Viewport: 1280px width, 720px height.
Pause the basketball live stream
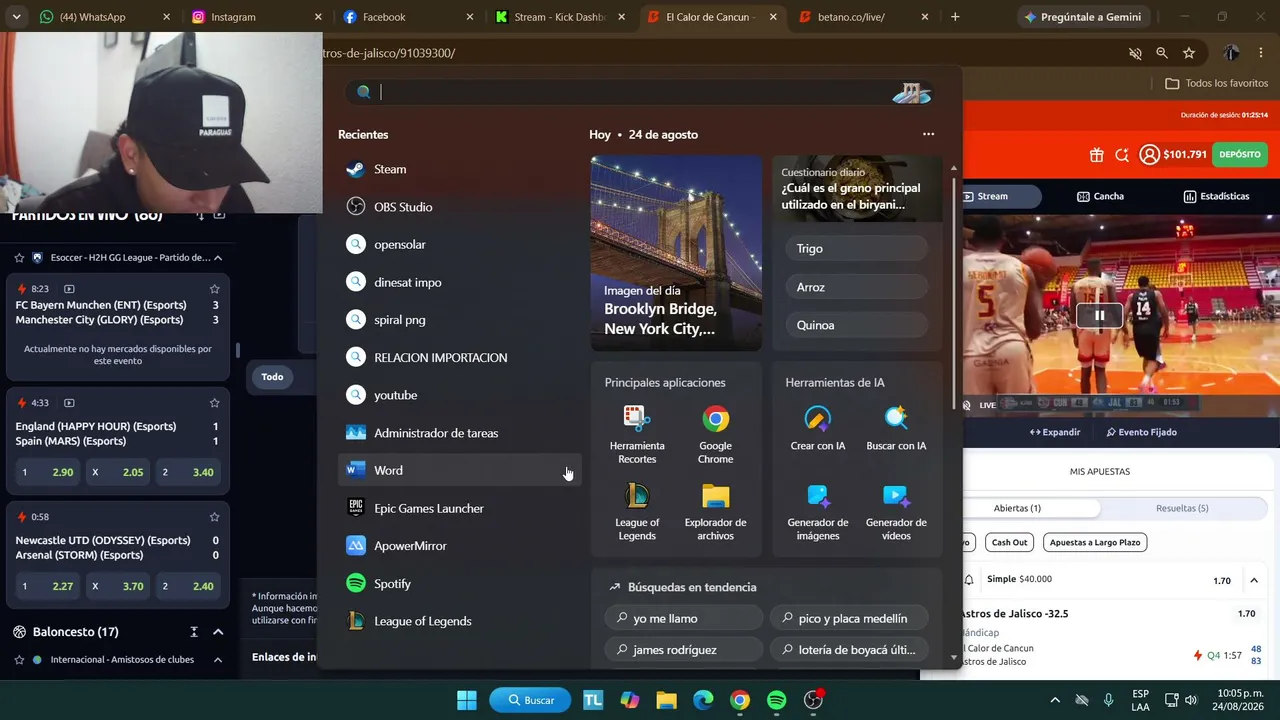(1099, 316)
